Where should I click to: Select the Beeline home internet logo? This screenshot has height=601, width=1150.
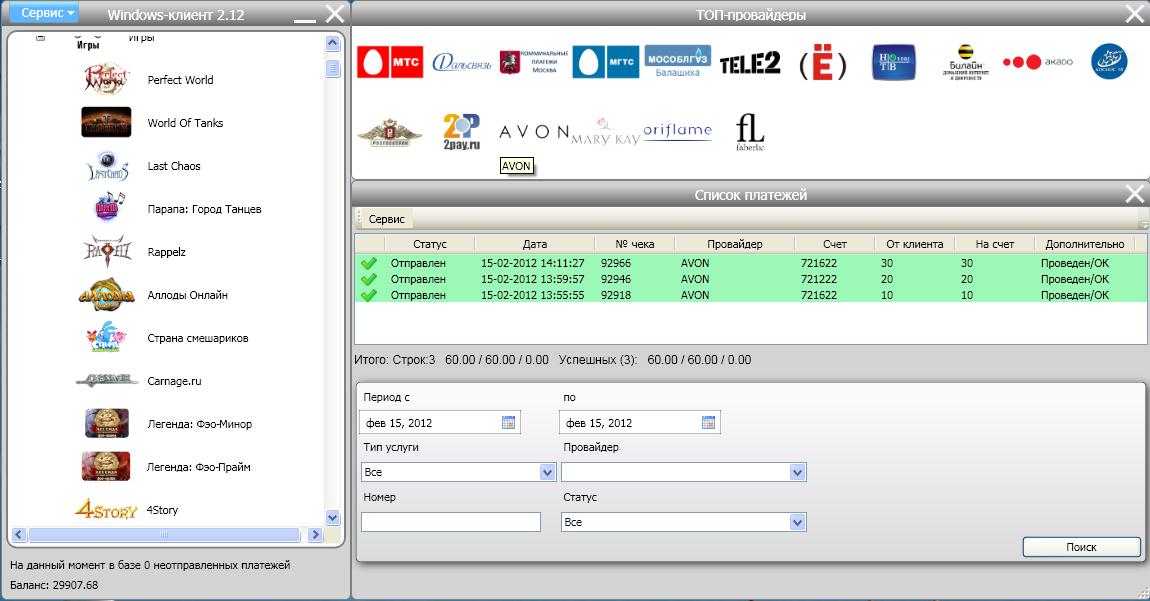coord(966,62)
